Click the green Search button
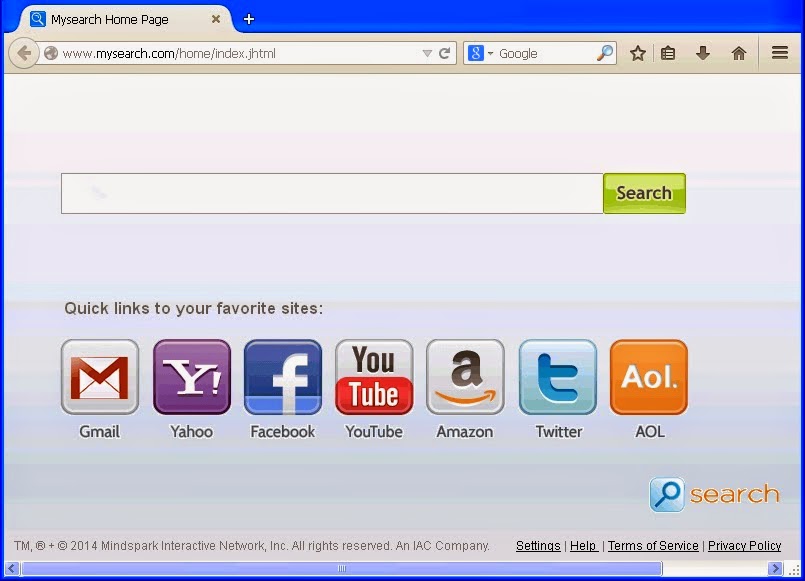Viewport: 805px width, 581px height. click(644, 193)
